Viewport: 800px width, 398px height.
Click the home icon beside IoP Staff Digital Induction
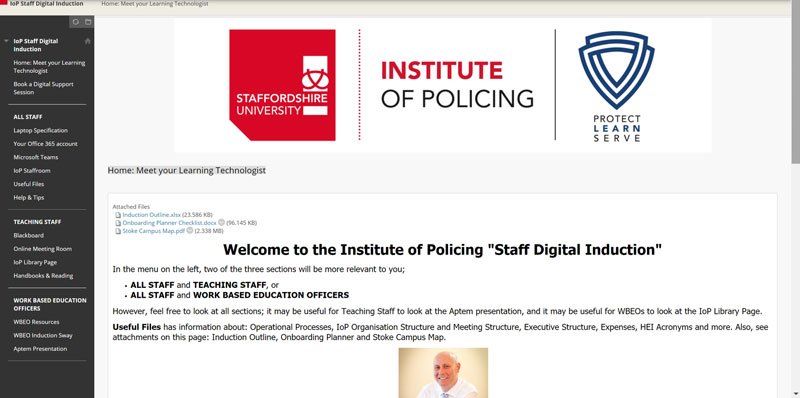[88, 41]
